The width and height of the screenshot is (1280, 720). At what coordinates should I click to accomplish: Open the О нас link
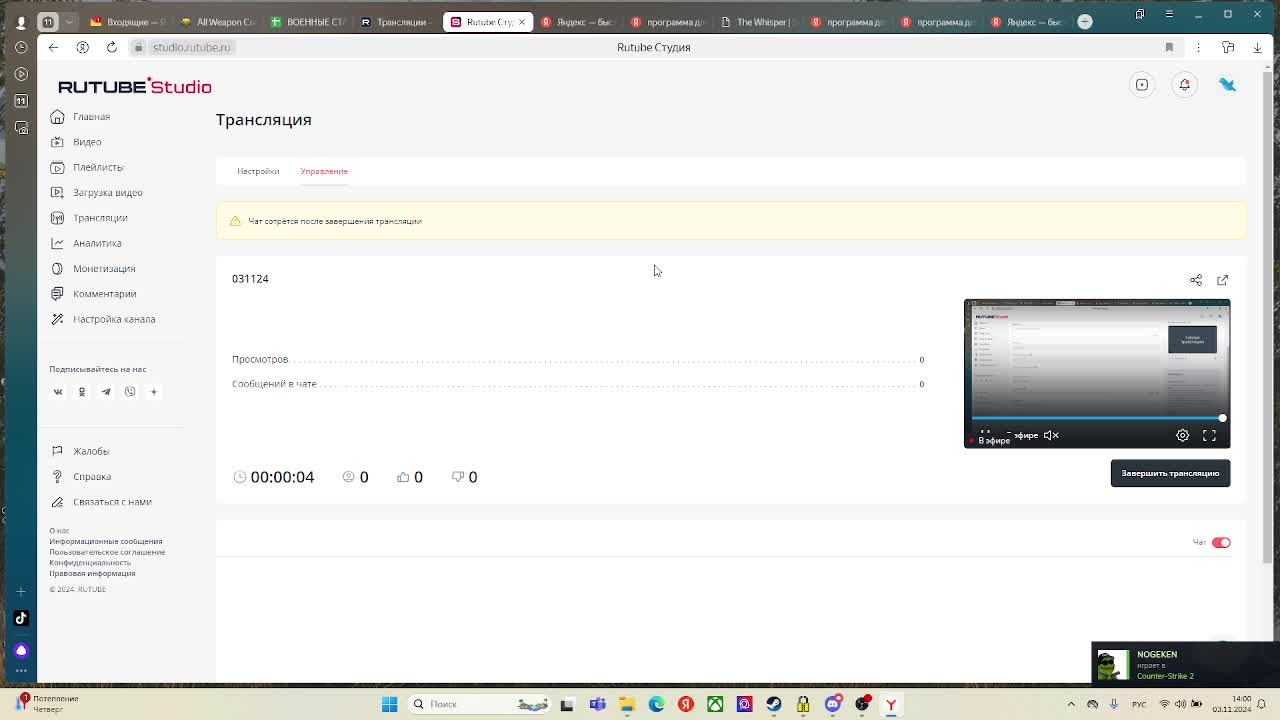pyautogui.click(x=59, y=531)
